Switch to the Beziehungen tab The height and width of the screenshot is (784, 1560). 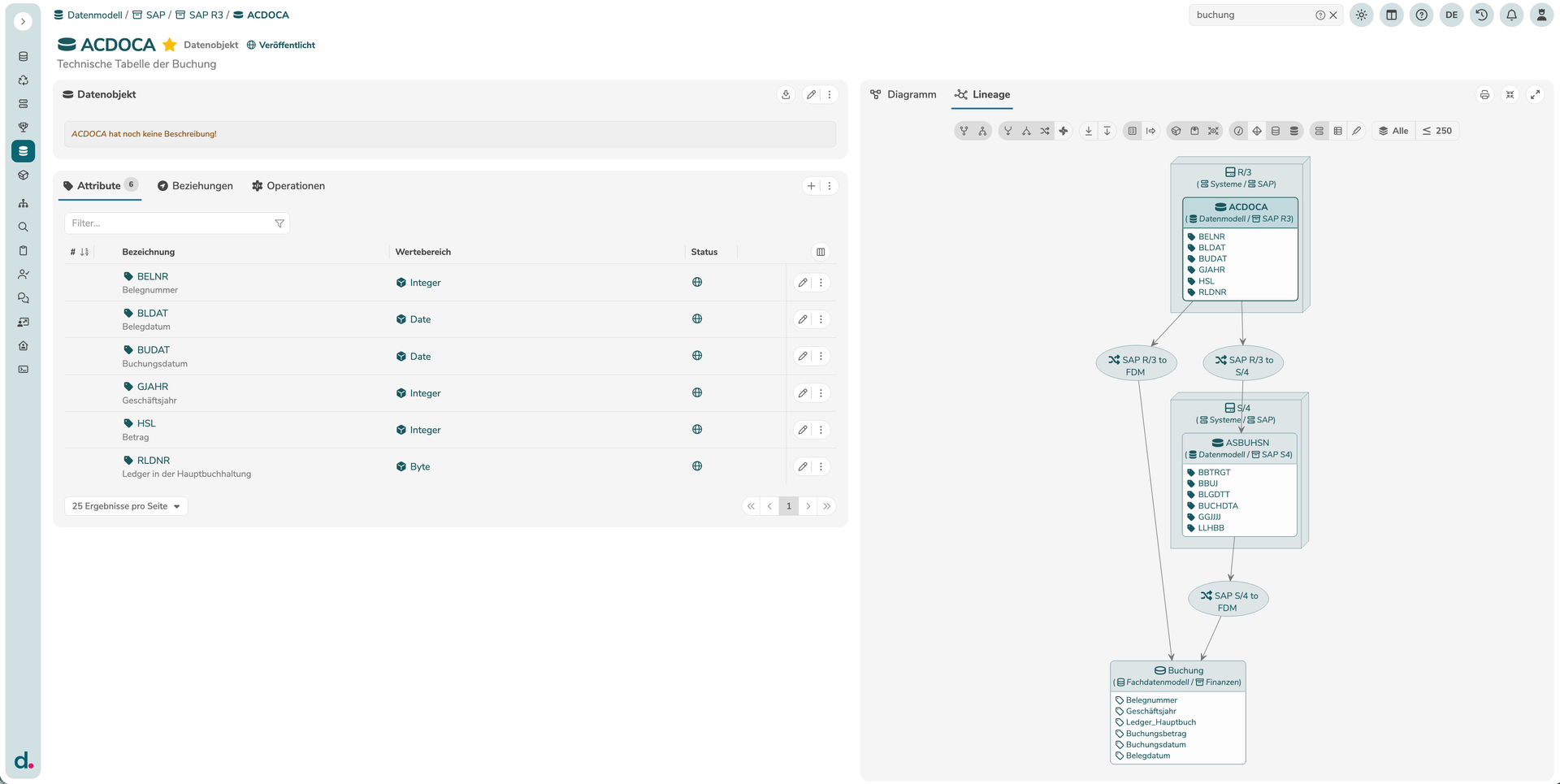tap(201, 185)
